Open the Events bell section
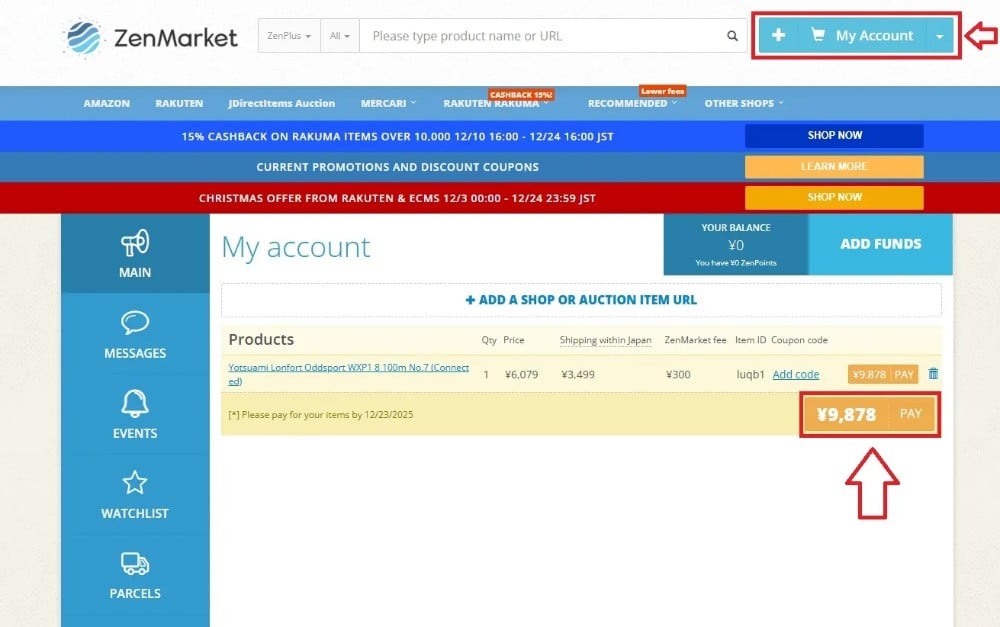Viewport: 1000px width, 627px height. tap(135, 415)
